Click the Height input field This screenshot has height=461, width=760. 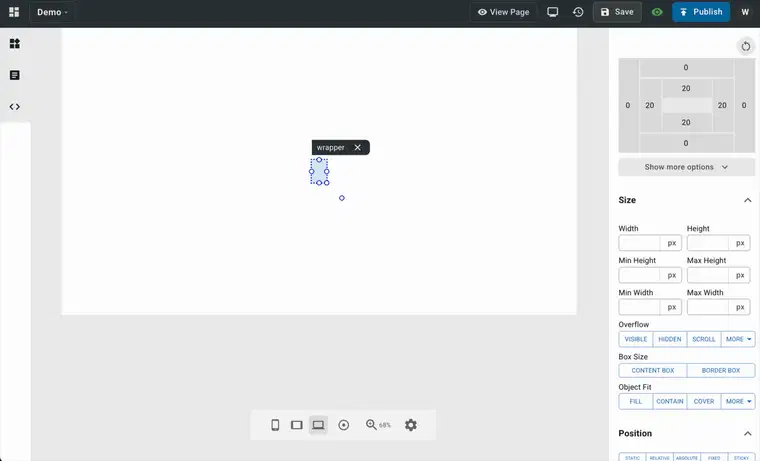coord(708,243)
